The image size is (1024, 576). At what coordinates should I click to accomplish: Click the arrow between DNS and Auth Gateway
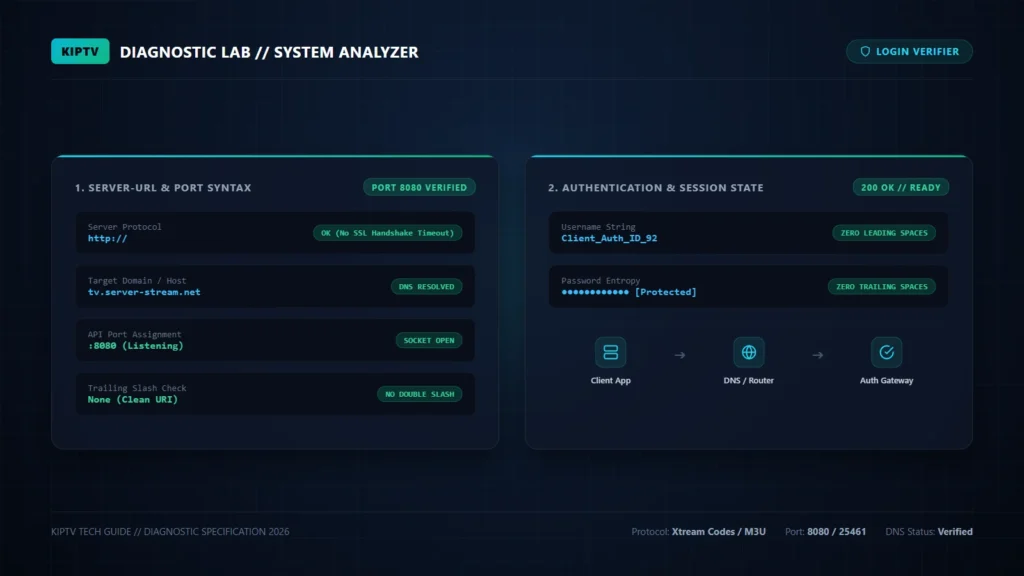point(818,355)
